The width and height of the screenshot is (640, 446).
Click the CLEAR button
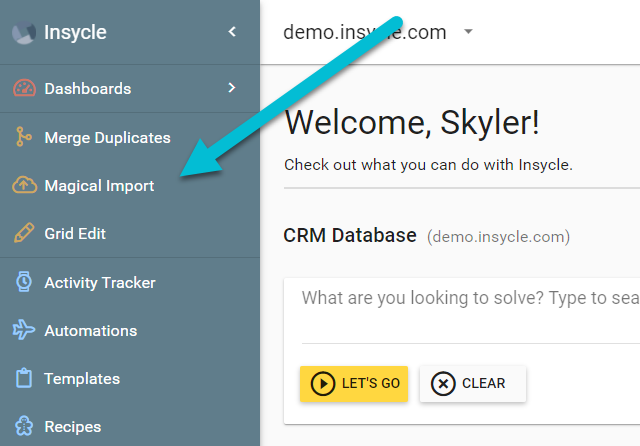[473, 384]
